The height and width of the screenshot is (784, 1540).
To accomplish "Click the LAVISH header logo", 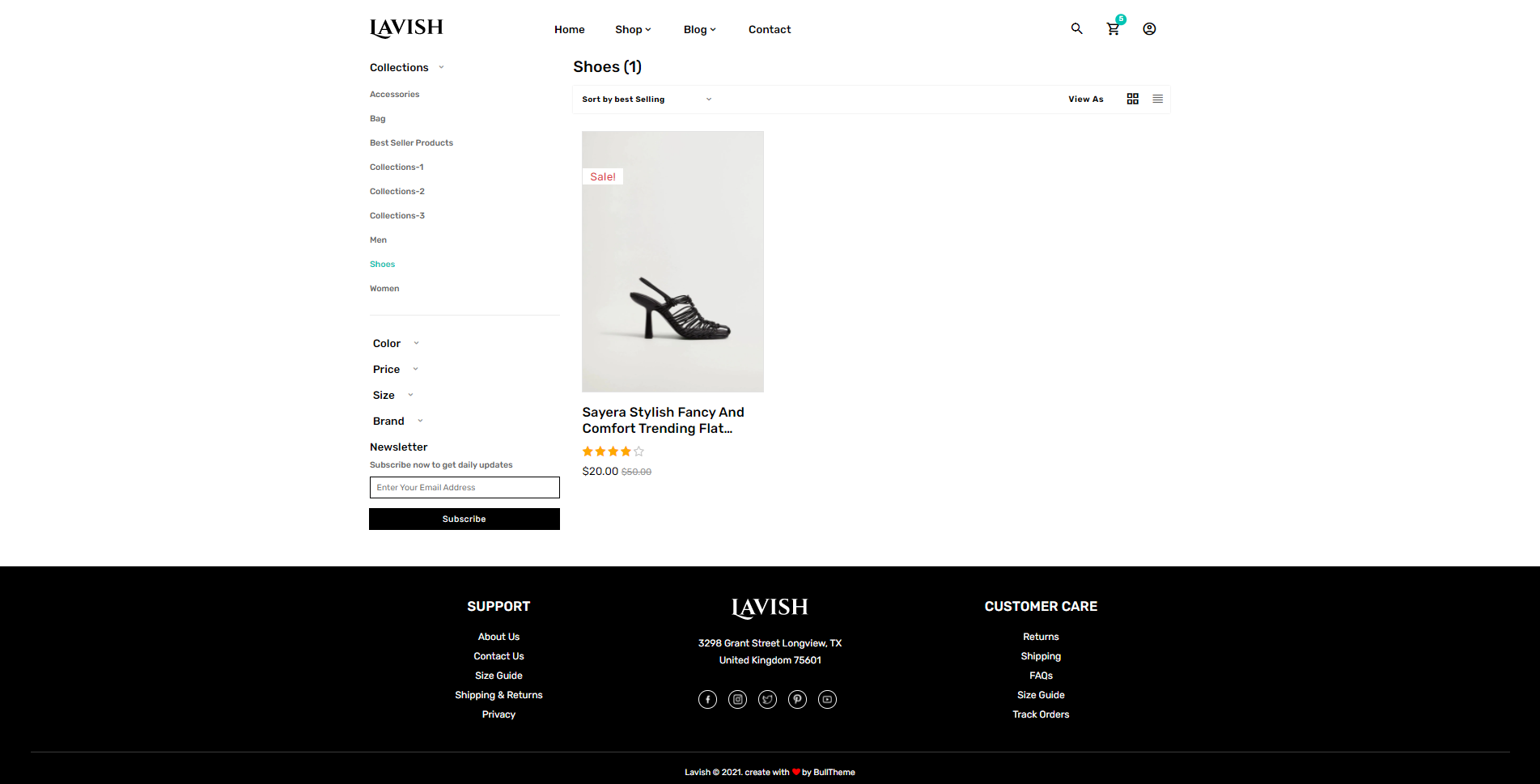I will (406, 28).
